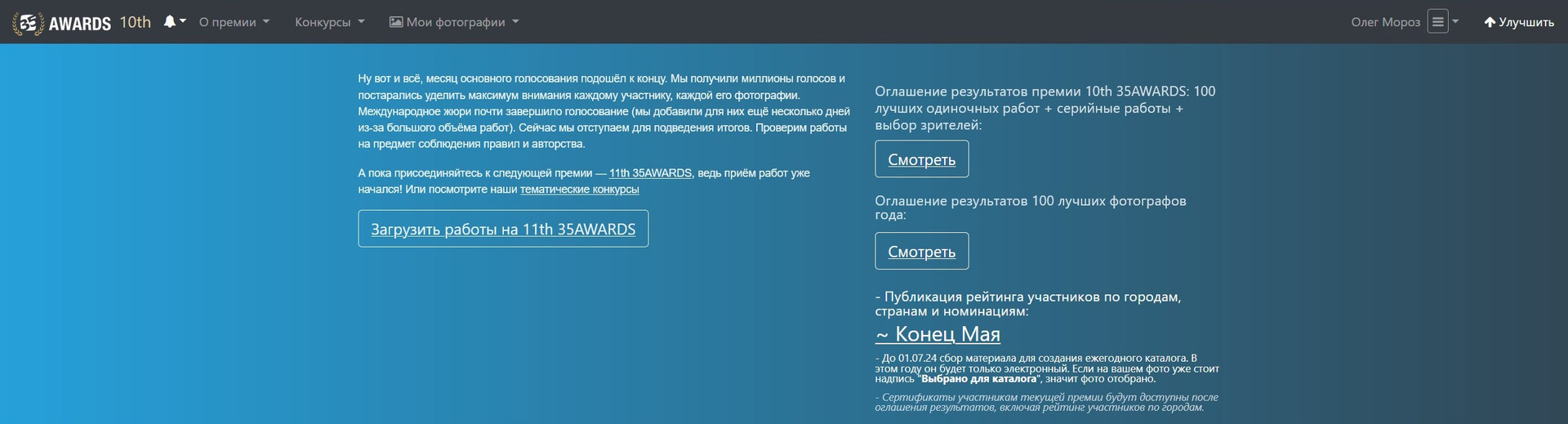Image resolution: width=1568 pixels, height=424 pixels.
Task: Click the Публикация рейтинга участников heading
Action: pos(1028,304)
